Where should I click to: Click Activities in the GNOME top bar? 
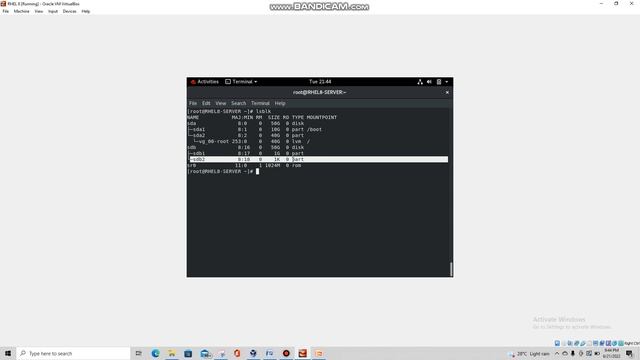tap(205, 82)
